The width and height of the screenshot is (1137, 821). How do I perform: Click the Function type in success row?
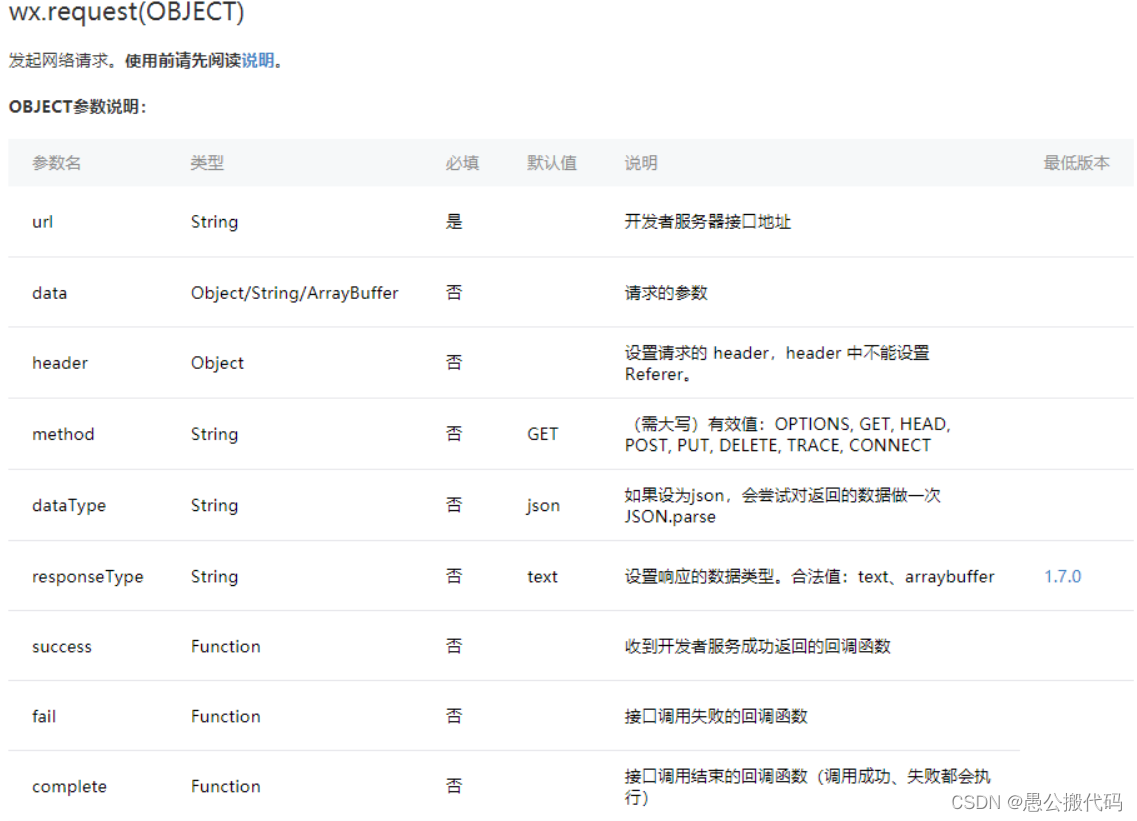tap(226, 647)
